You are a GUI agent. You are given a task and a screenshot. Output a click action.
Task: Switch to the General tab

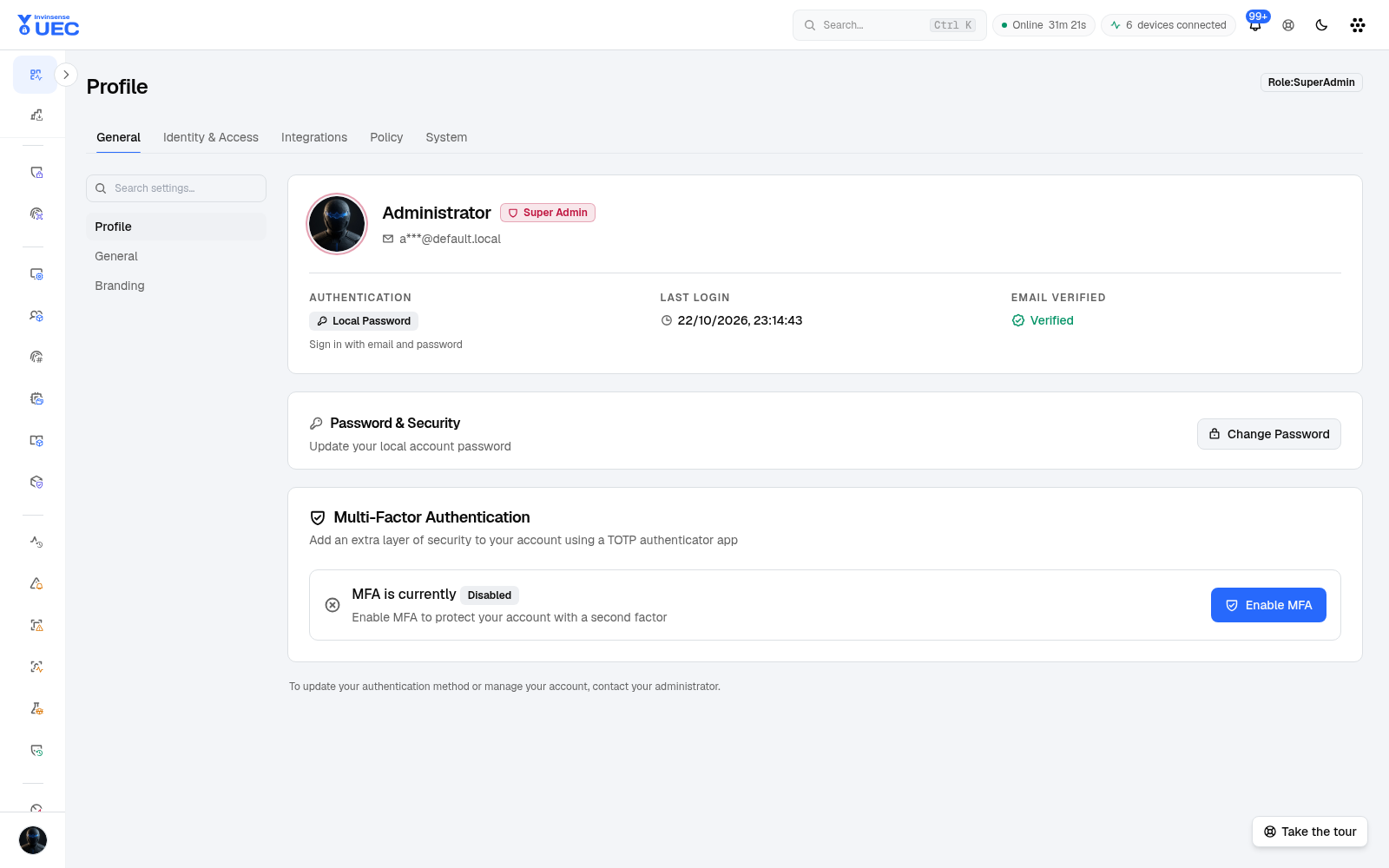pos(118,137)
